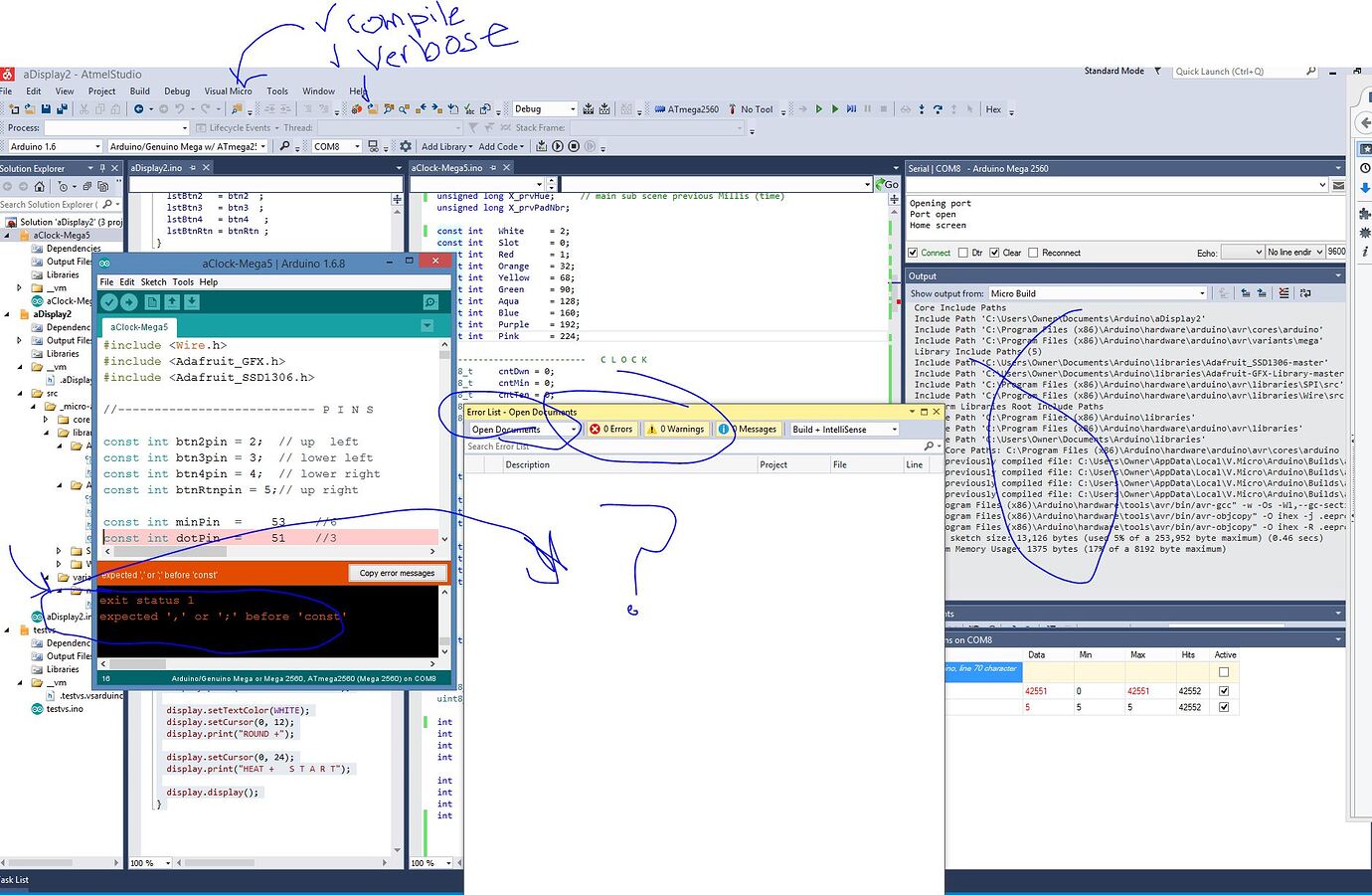Open the Debug configuration dropdown
Screen dimensions: 1372x895
click(x=544, y=109)
